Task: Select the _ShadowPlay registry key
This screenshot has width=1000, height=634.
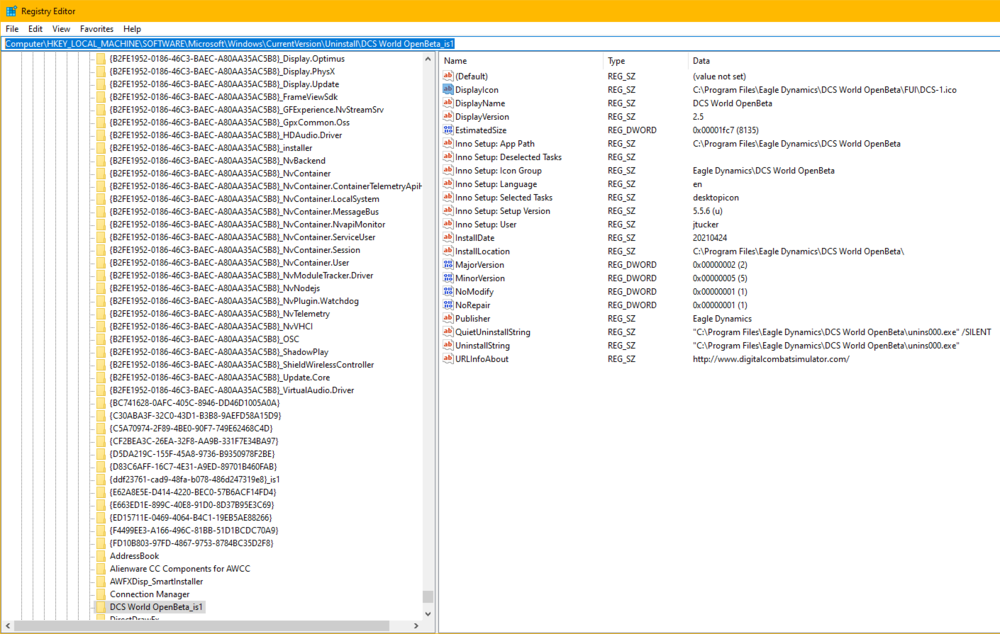Action: [x=219, y=351]
